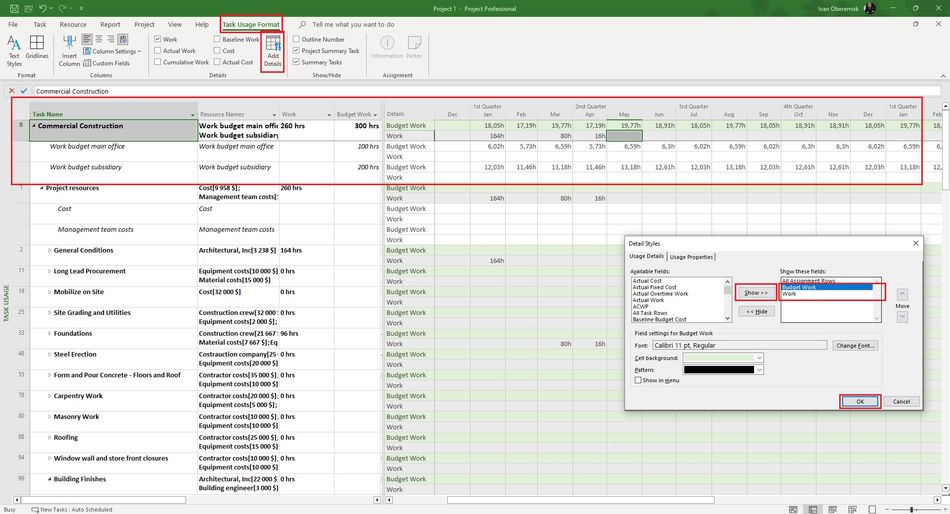Open the Work column filter dropdown

(x=330, y=115)
